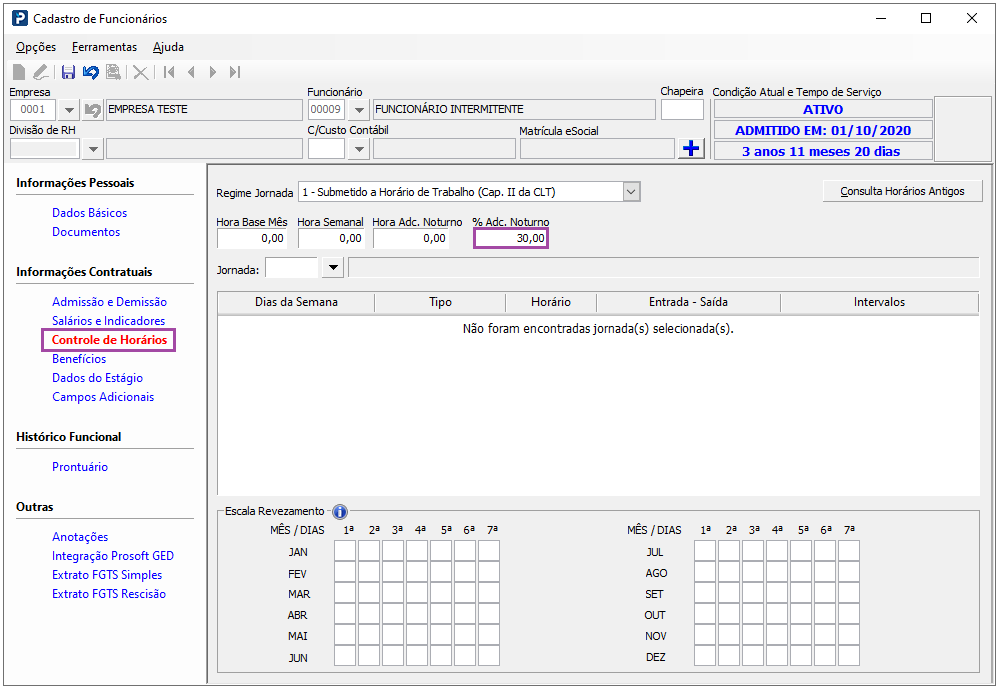Screen dimensions: 999x690
Task: Open Salários e Indicadores
Action: click(x=108, y=321)
